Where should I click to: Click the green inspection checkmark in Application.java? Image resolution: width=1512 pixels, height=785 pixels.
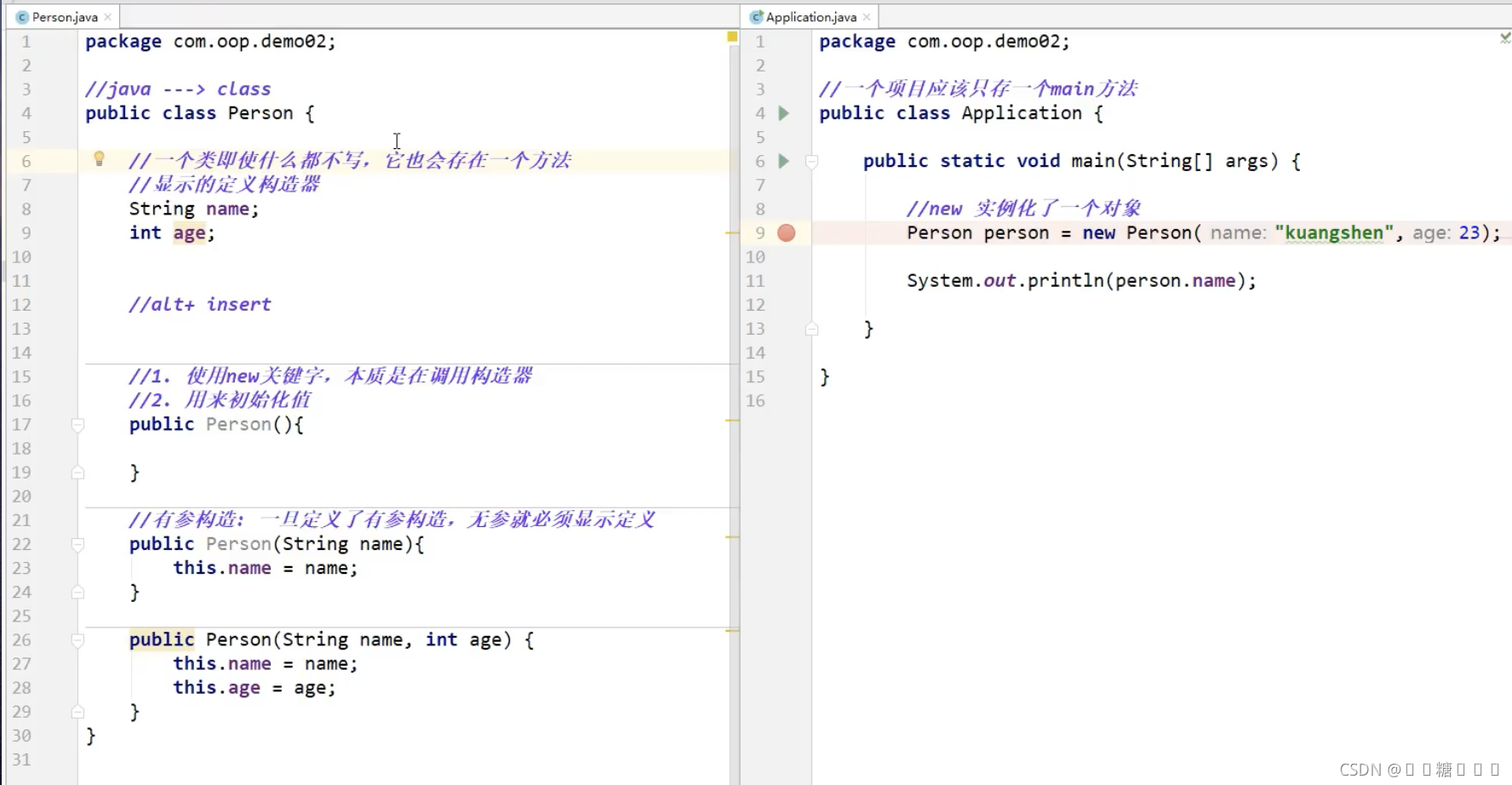point(1505,37)
